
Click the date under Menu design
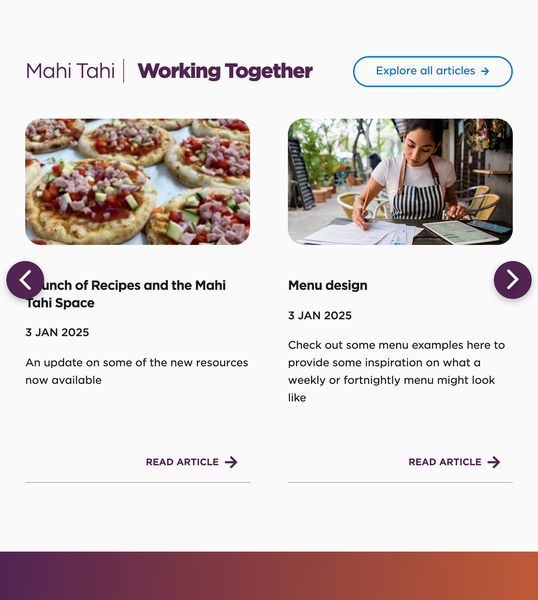point(320,316)
